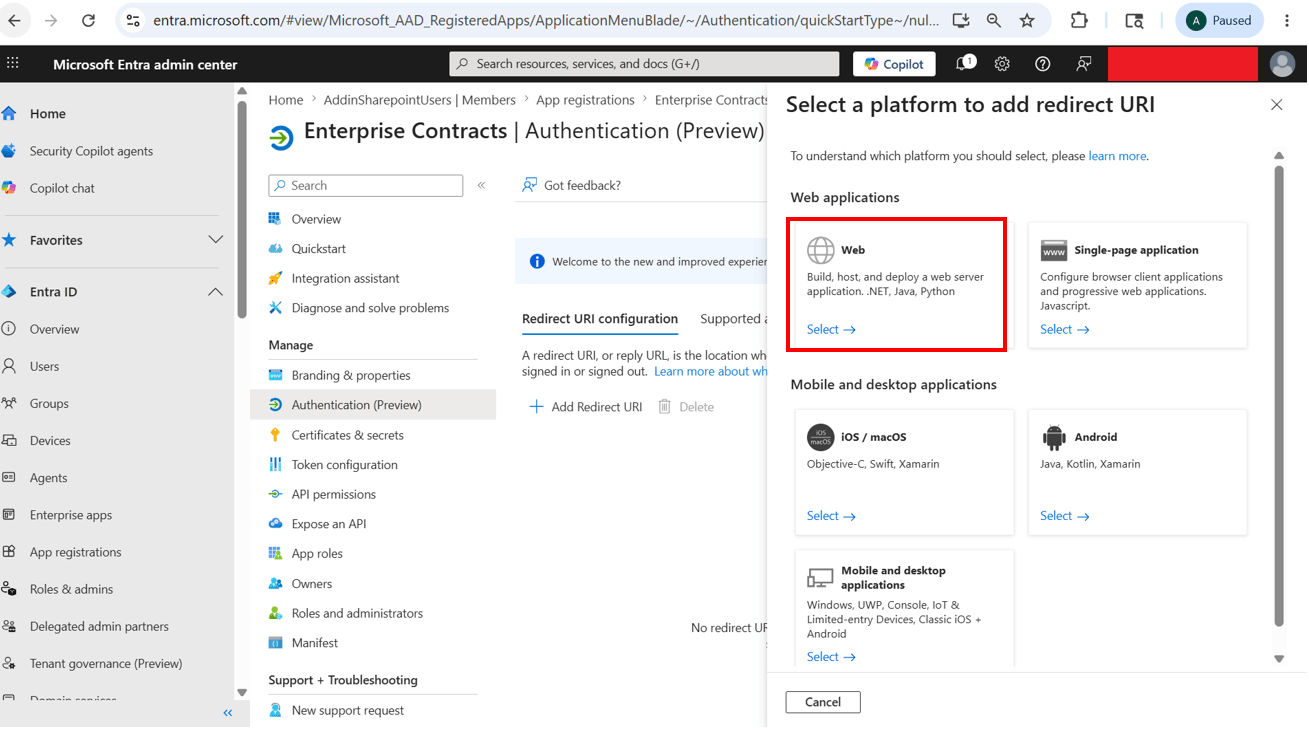Open Roles & admins in the sidebar
Viewport: 1309px width, 730px height.
tap(71, 589)
